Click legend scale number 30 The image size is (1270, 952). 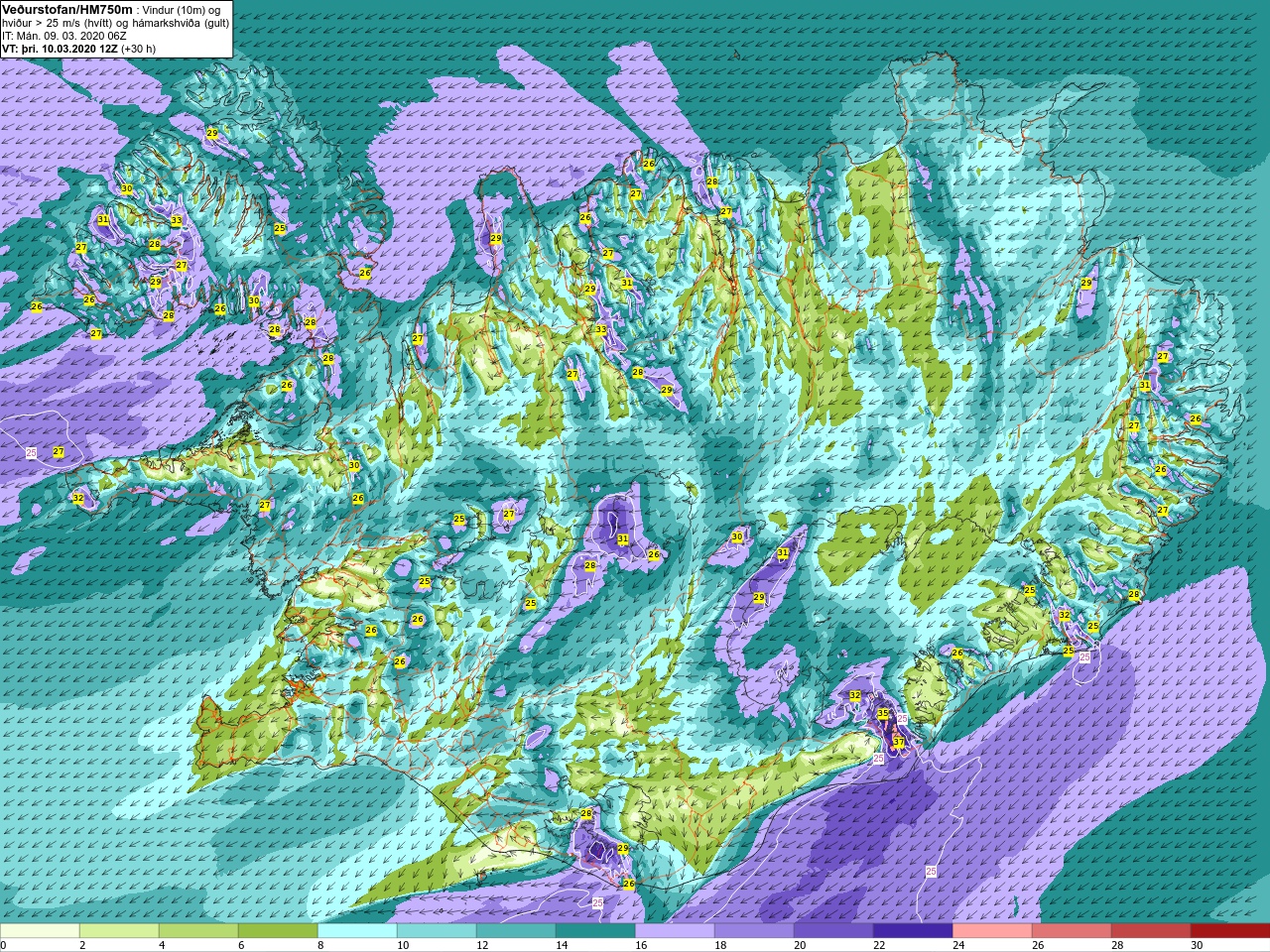click(1197, 945)
